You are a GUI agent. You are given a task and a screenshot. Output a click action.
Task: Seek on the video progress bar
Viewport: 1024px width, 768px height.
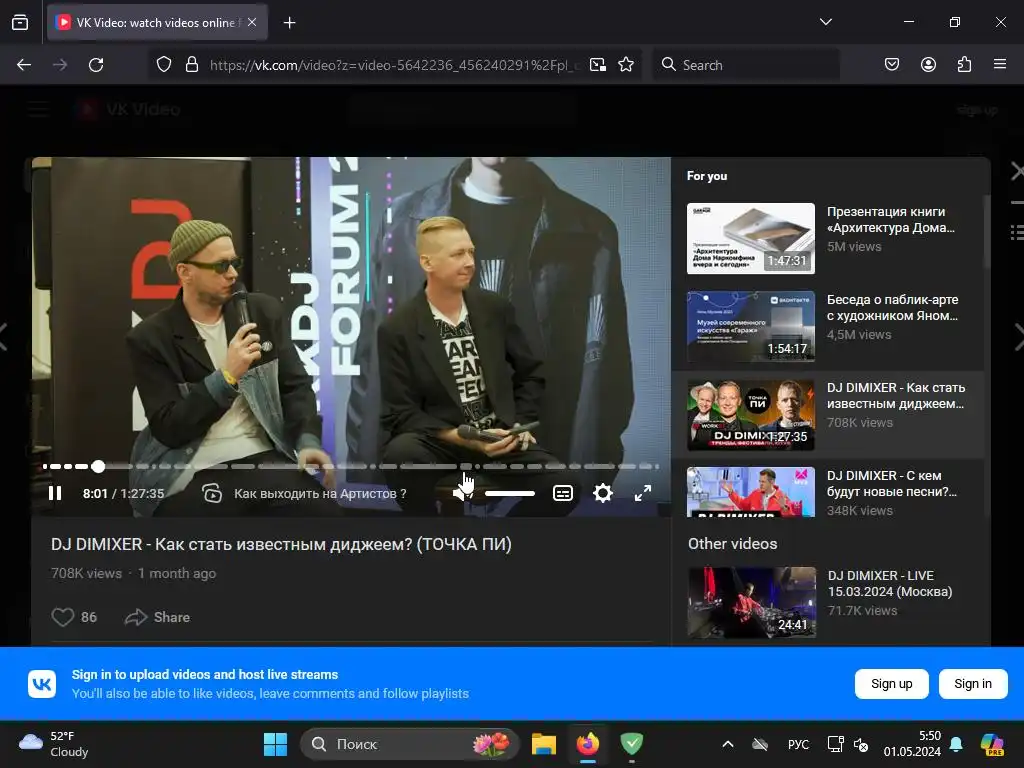351,466
